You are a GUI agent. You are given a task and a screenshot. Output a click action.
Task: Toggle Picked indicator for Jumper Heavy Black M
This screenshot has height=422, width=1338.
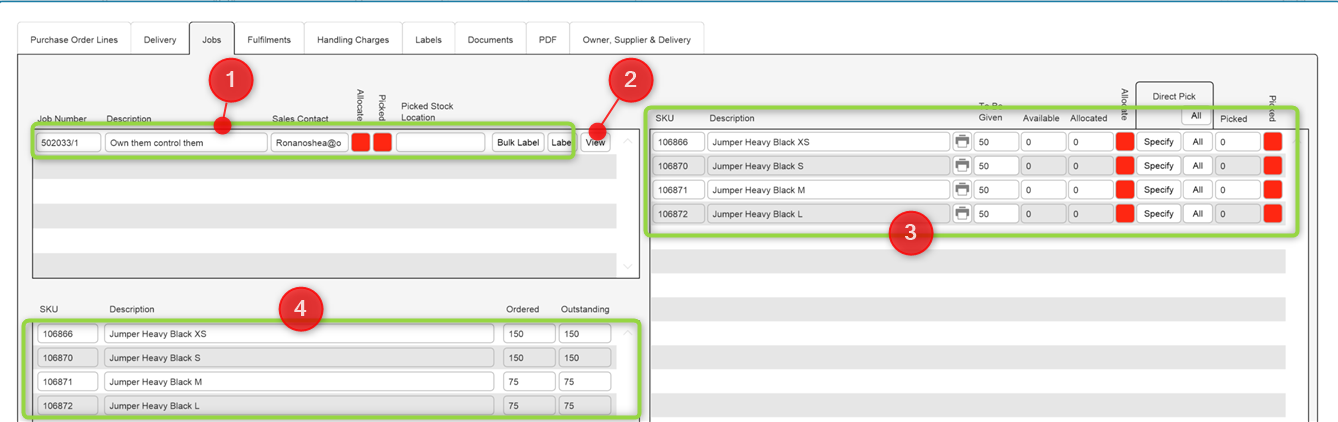pyautogui.click(x=1273, y=190)
